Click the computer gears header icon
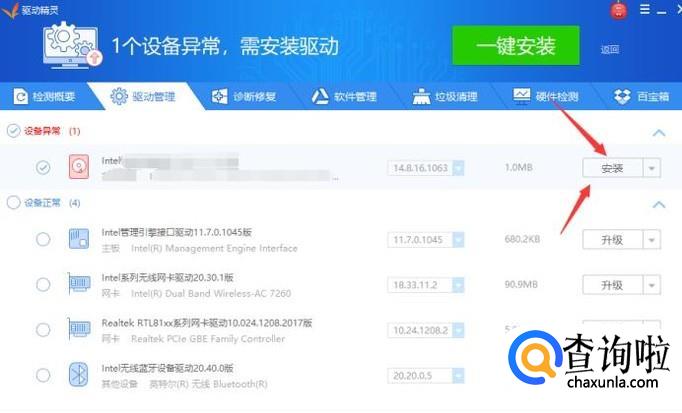This screenshot has width=682, height=413. tap(72, 45)
